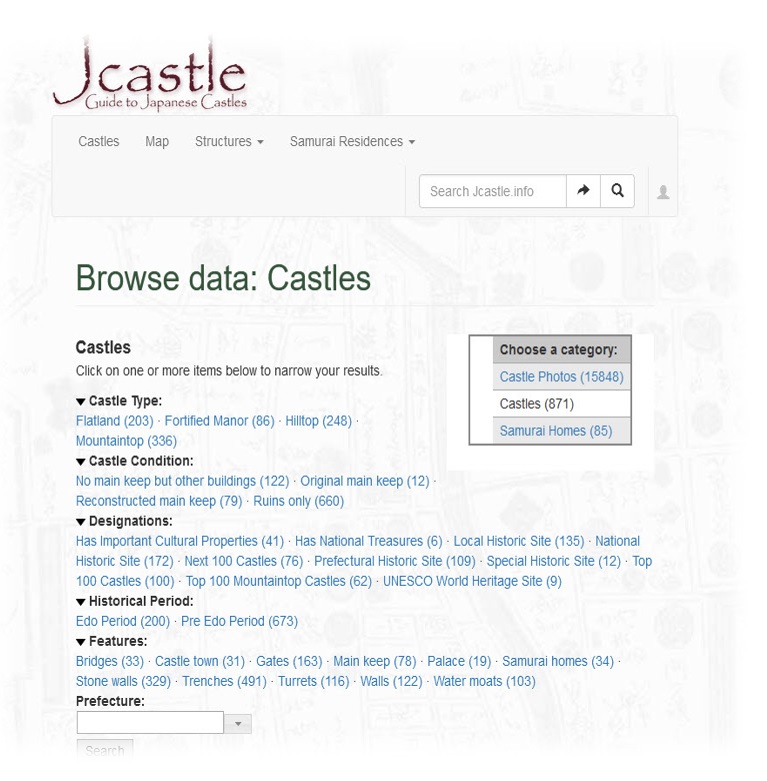
Task: Collapse the Castle Condition section
Action: 81,461
